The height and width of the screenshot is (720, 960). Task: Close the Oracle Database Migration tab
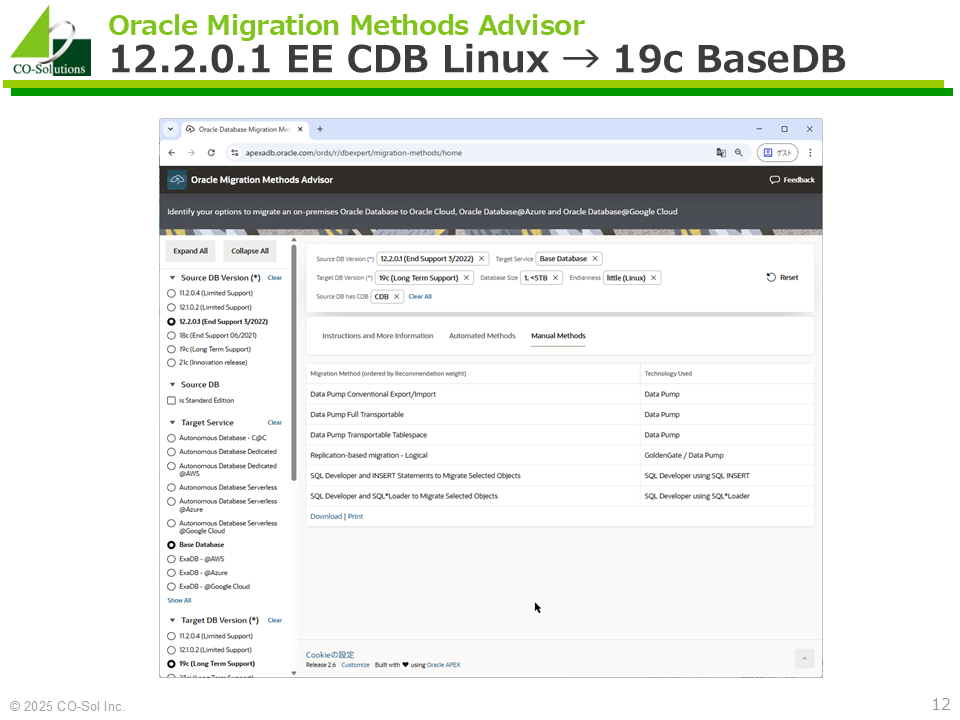click(x=300, y=129)
